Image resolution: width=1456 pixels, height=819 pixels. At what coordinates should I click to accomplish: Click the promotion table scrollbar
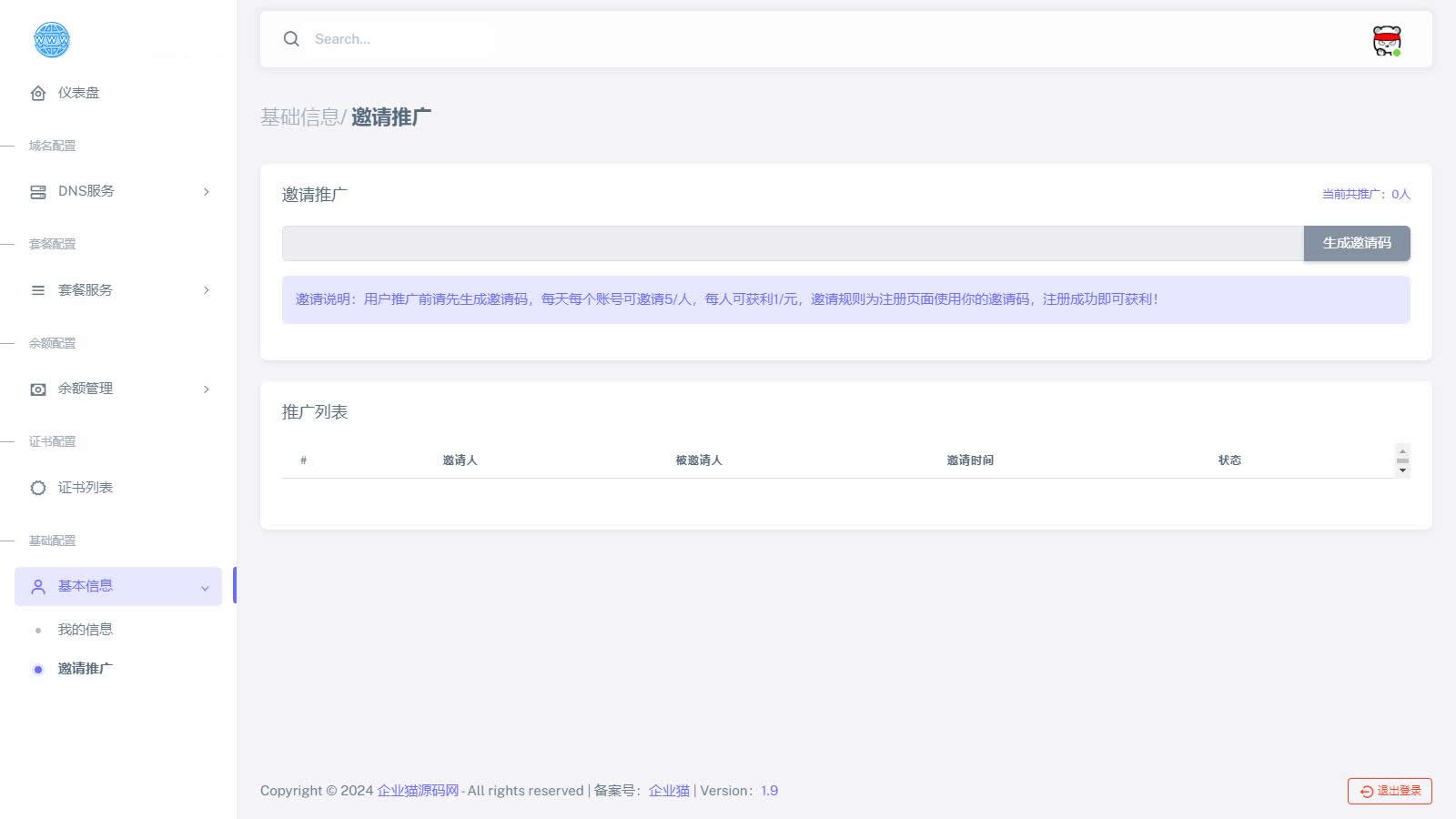(1402, 461)
